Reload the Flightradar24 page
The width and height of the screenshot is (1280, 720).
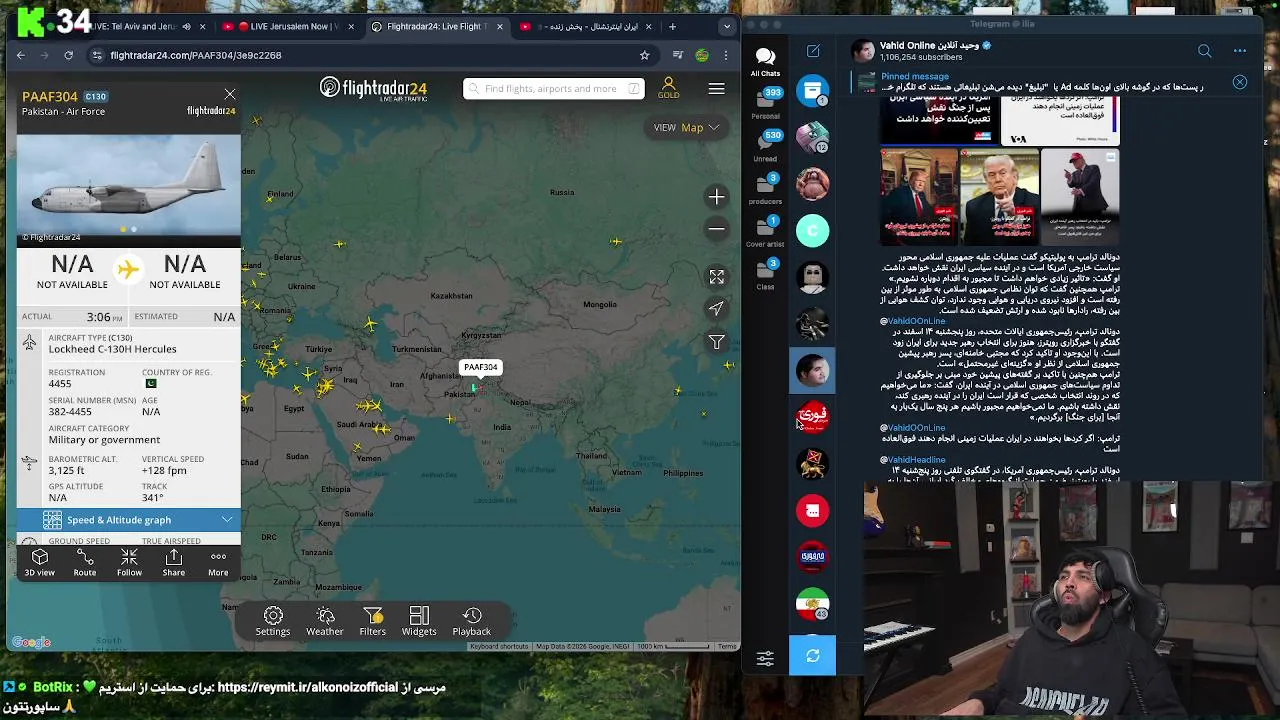click(x=68, y=55)
